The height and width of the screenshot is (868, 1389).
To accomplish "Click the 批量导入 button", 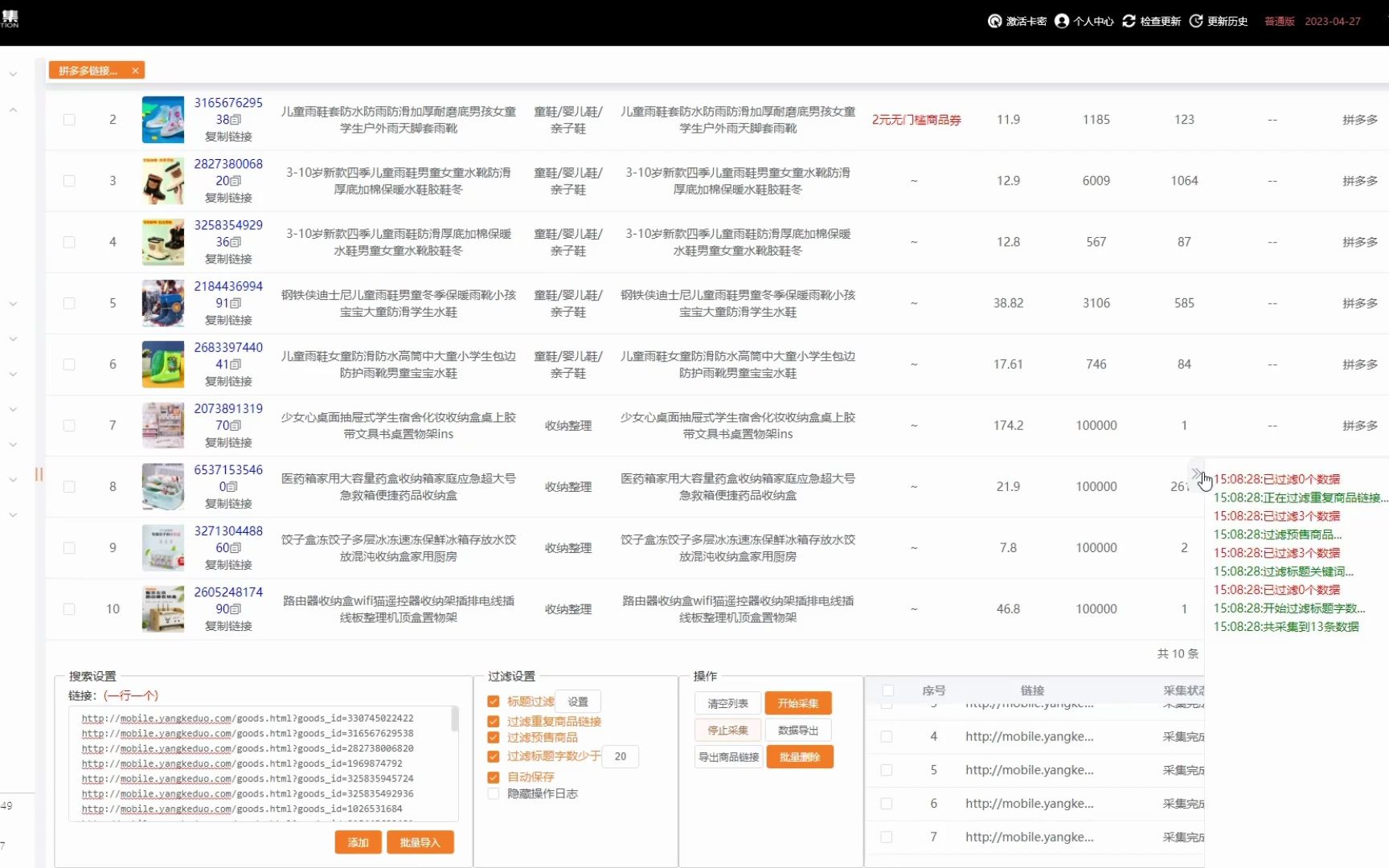I will click(x=420, y=842).
